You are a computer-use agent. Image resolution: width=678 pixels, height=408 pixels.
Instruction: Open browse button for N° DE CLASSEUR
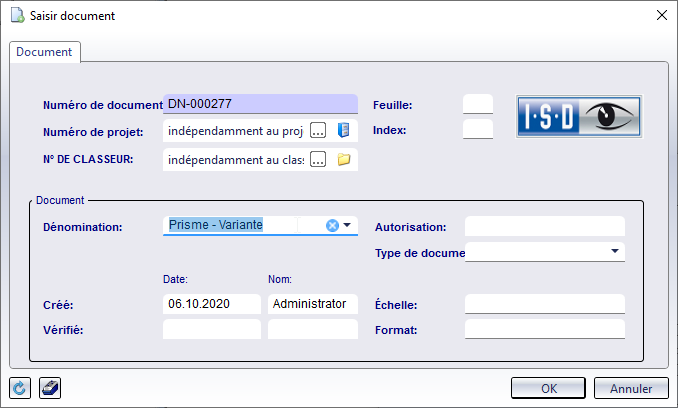pyautogui.click(x=318, y=159)
